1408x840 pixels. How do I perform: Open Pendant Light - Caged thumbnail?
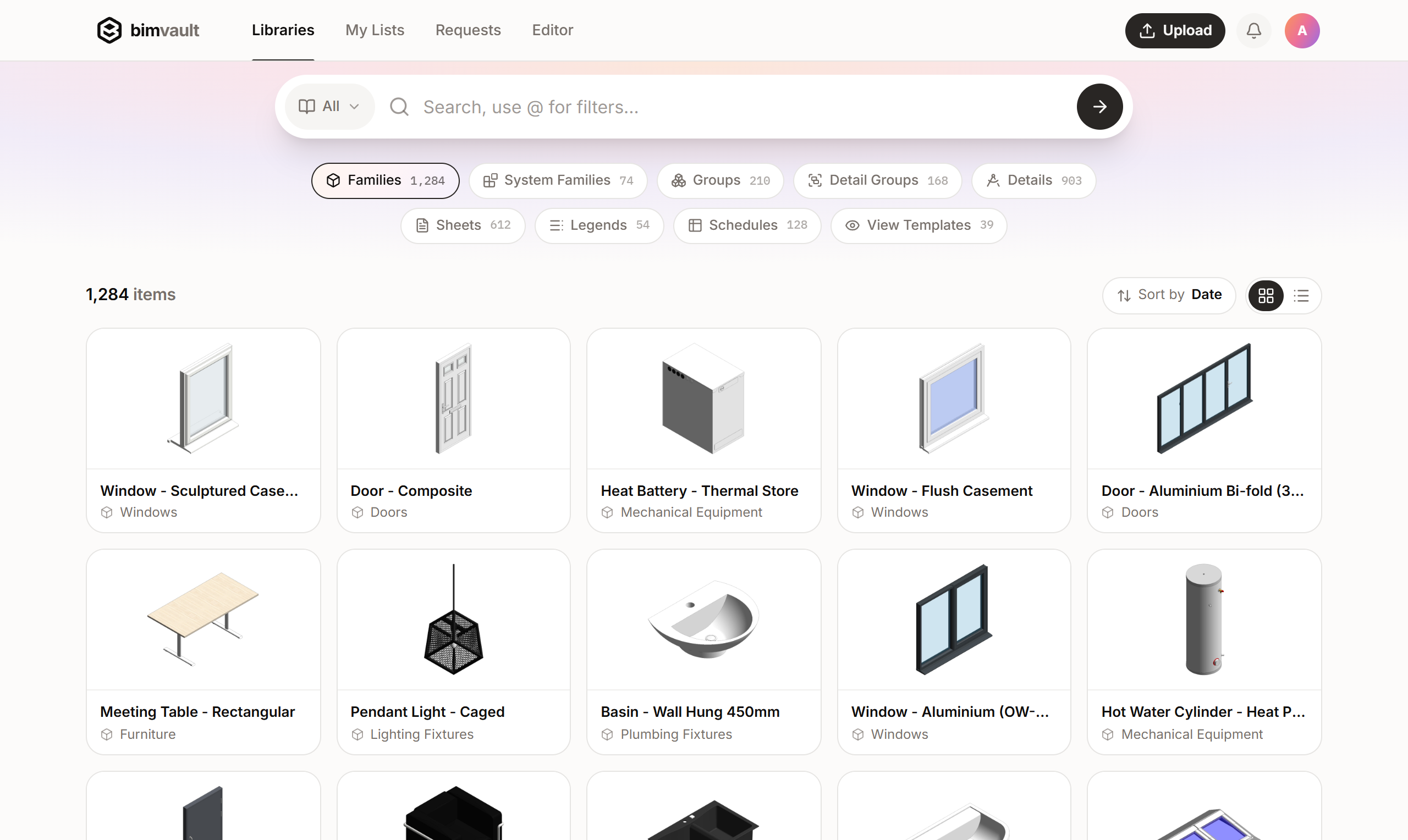tap(454, 620)
